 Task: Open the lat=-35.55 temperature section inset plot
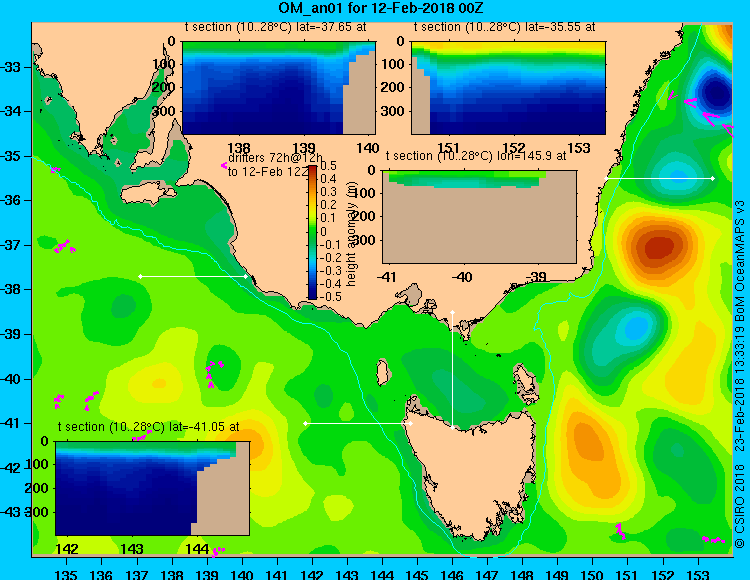[508, 88]
